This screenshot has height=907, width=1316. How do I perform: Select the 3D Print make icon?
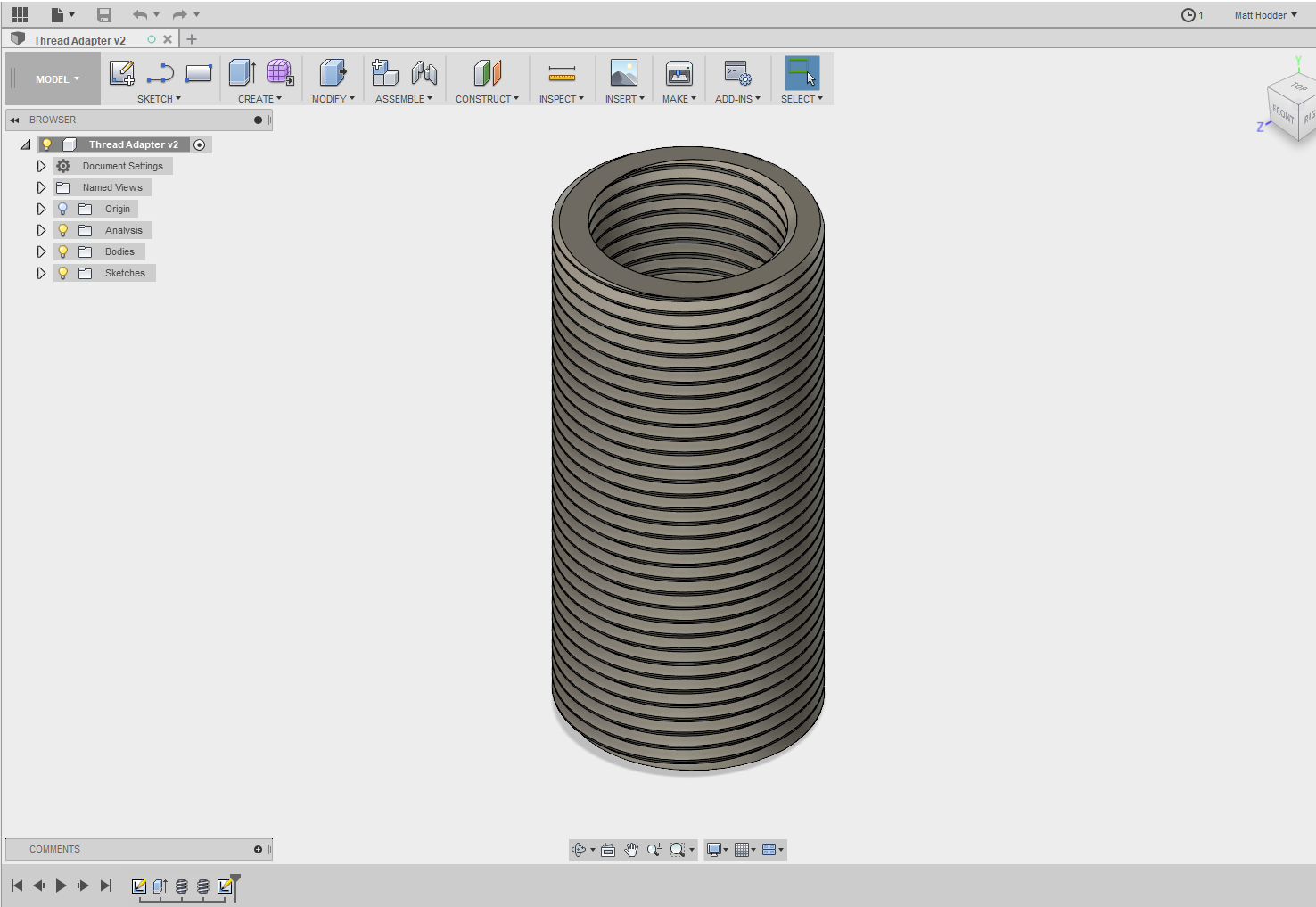679,73
